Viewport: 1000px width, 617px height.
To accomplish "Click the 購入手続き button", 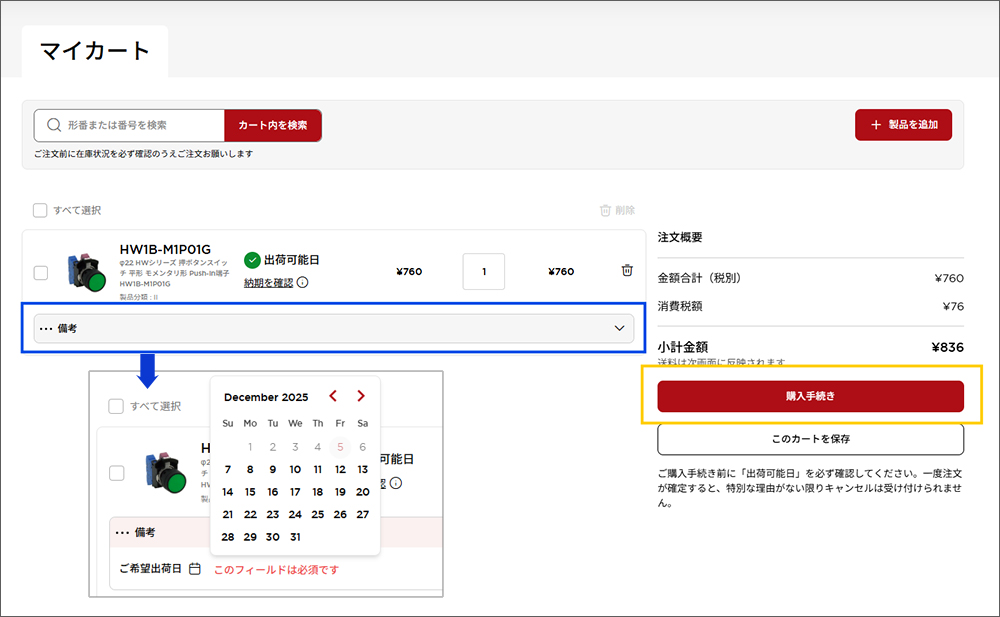I will pyautogui.click(x=810, y=396).
